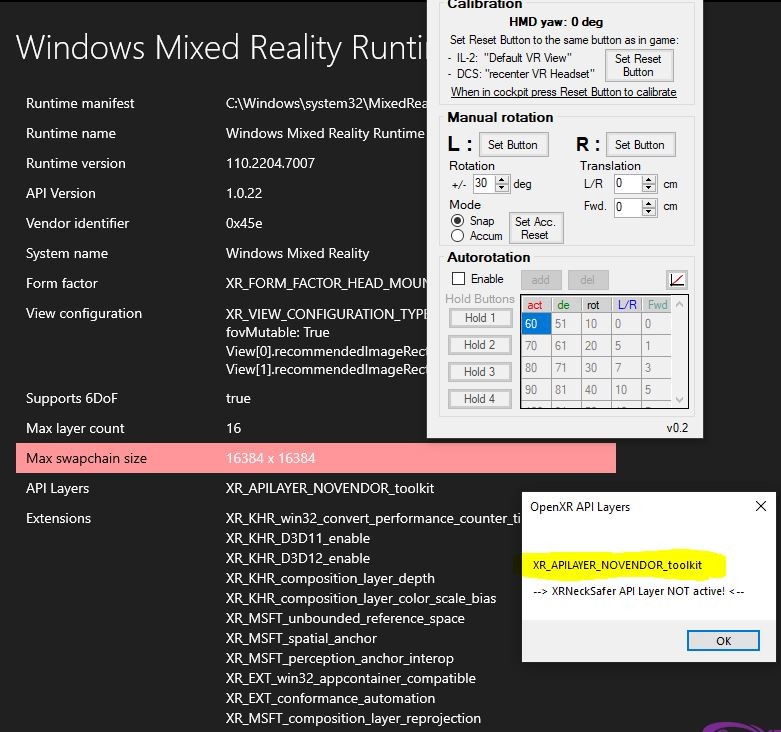The width and height of the screenshot is (781, 732).
Task: Decrease the L/R translation value
Action: tap(648, 188)
